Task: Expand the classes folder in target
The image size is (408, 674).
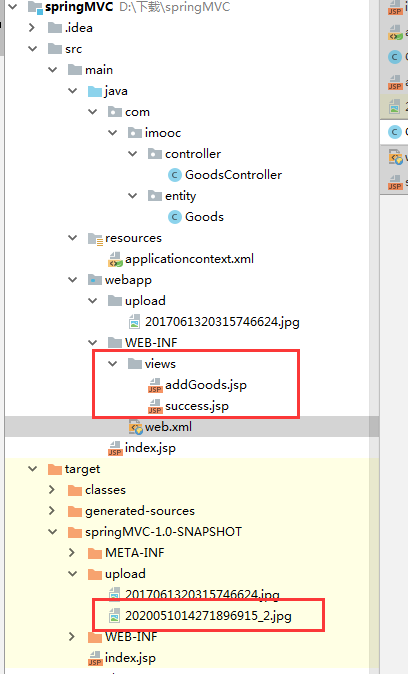Action: [52, 490]
